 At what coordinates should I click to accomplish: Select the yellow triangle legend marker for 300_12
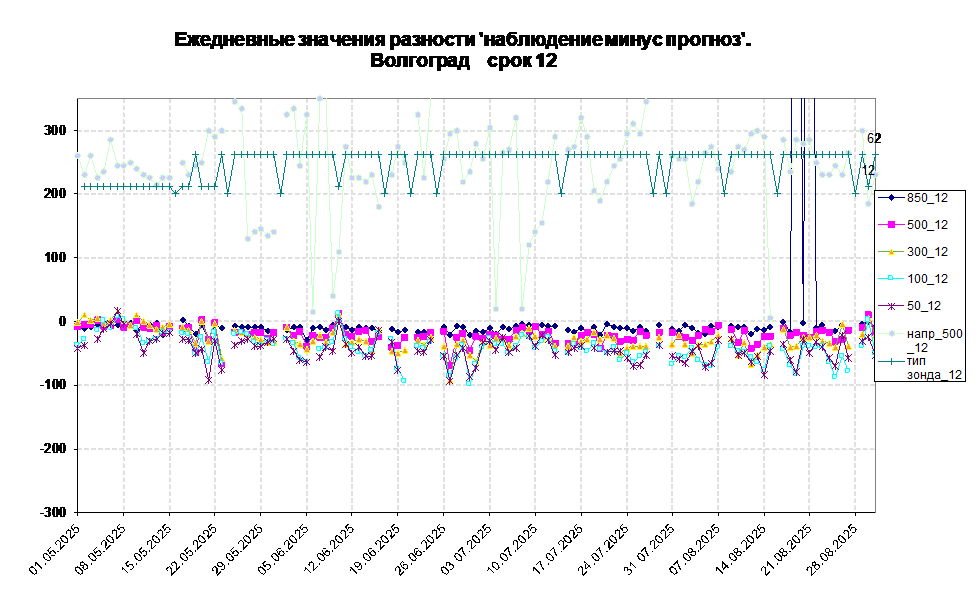coord(890,252)
